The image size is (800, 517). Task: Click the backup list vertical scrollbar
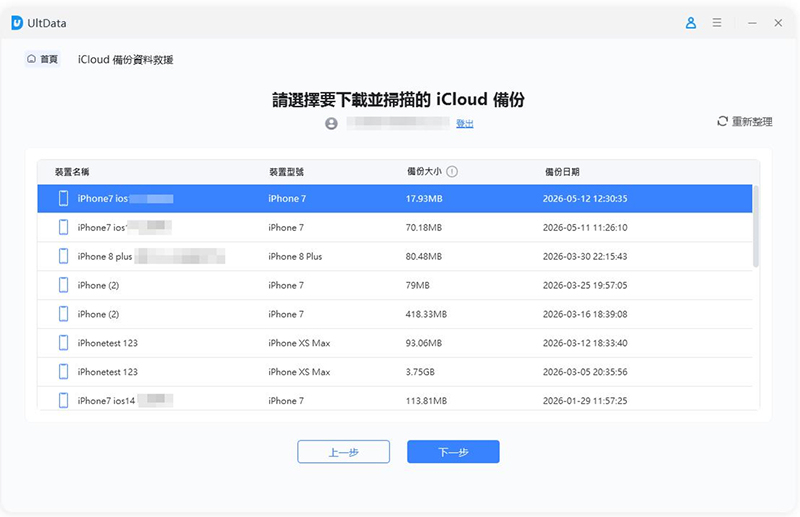(x=756, y=226)
